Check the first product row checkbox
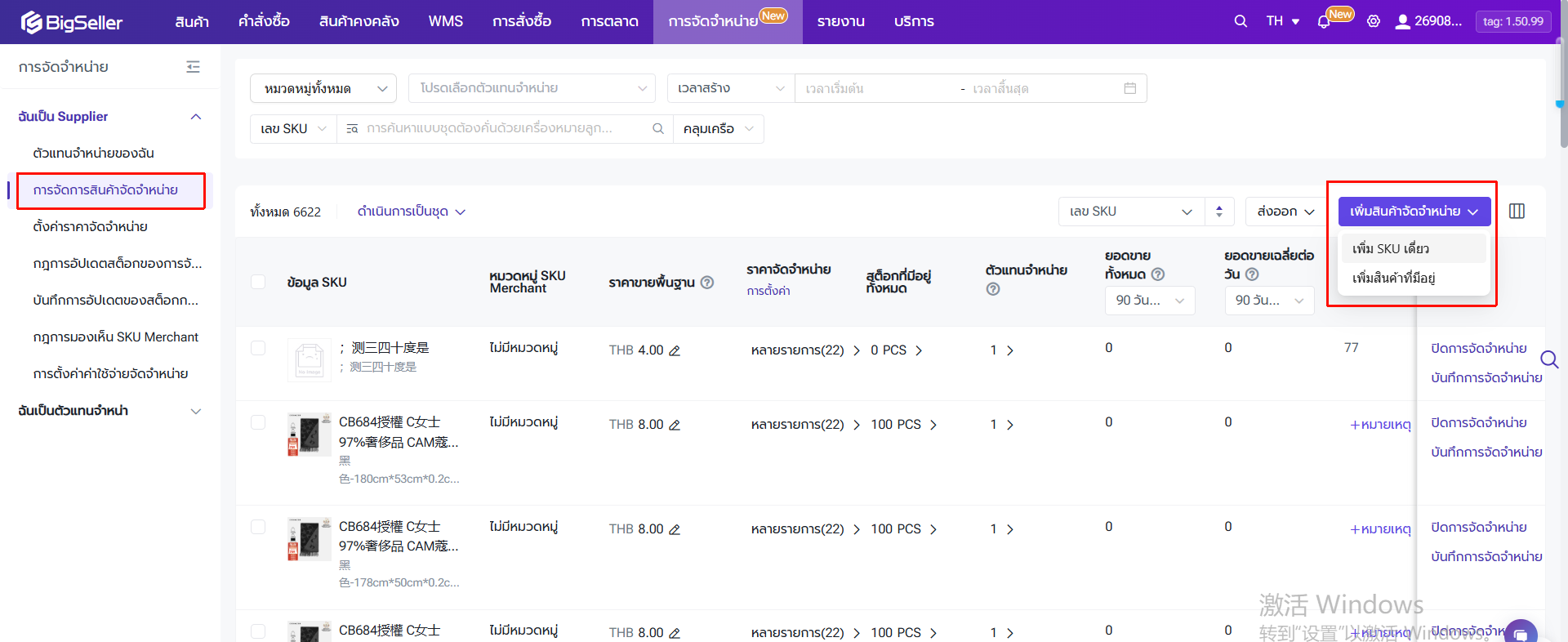 (258, 348)
